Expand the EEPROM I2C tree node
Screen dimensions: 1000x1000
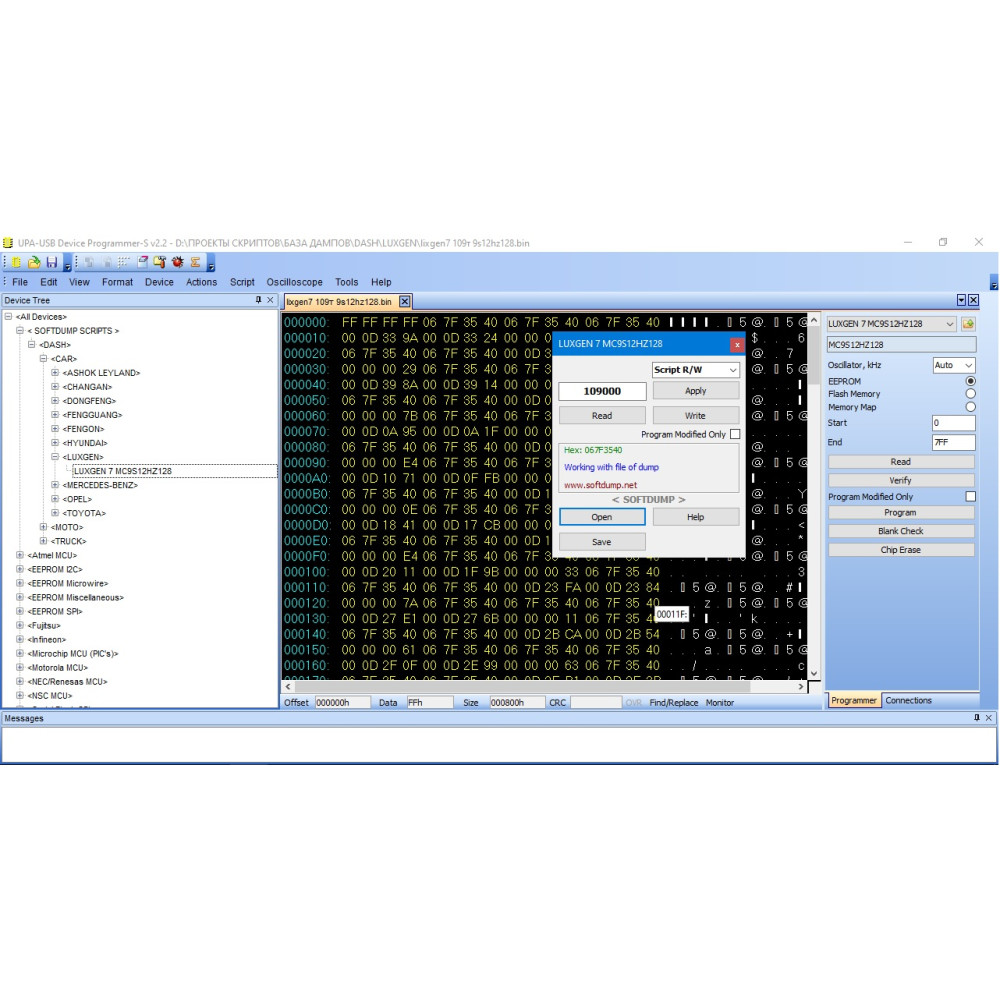(x=20, y=569)
